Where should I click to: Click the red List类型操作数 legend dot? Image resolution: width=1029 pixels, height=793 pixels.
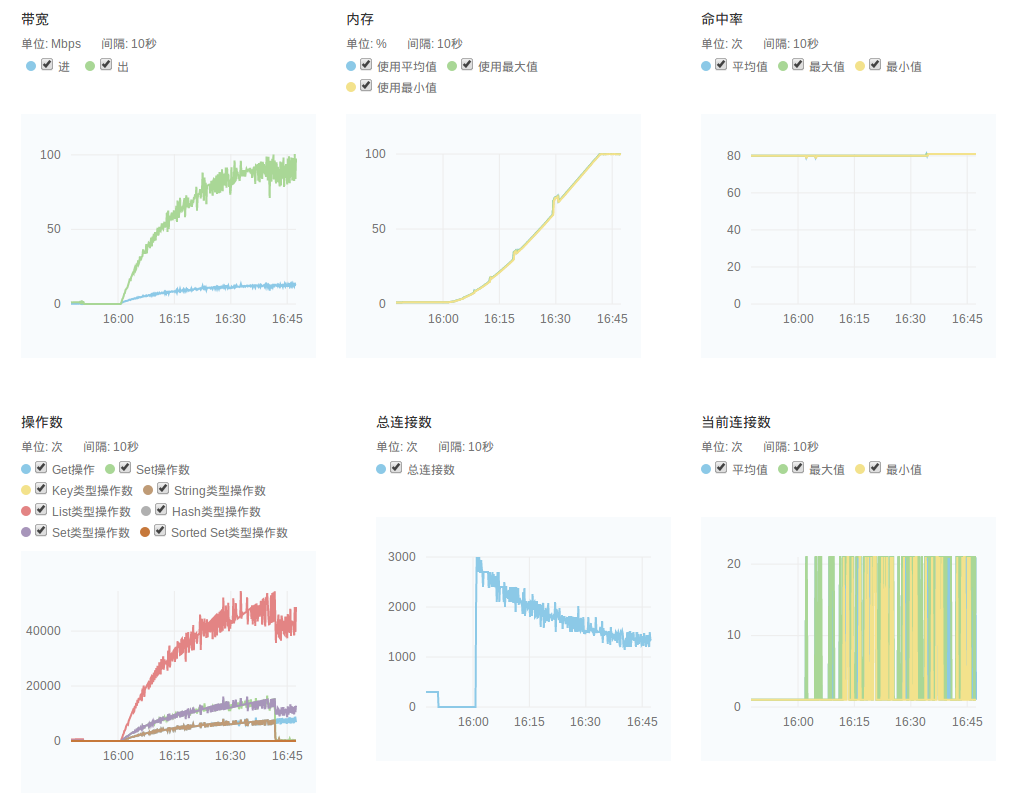[x=26, y=511]
